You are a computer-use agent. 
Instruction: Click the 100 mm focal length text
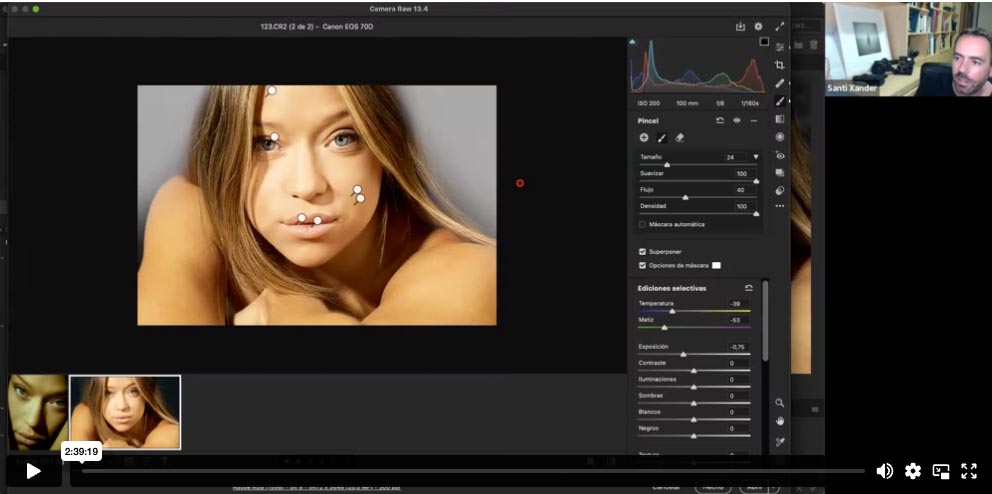(x=688, y=103)
